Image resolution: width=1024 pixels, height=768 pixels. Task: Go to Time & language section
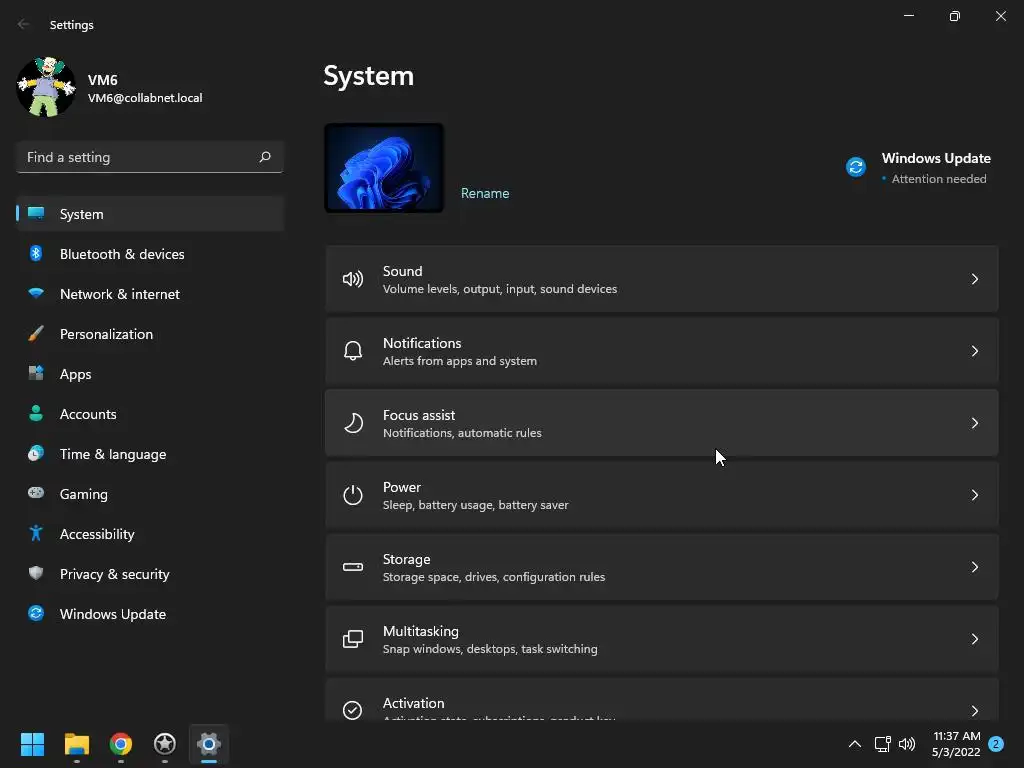(150, 453)
